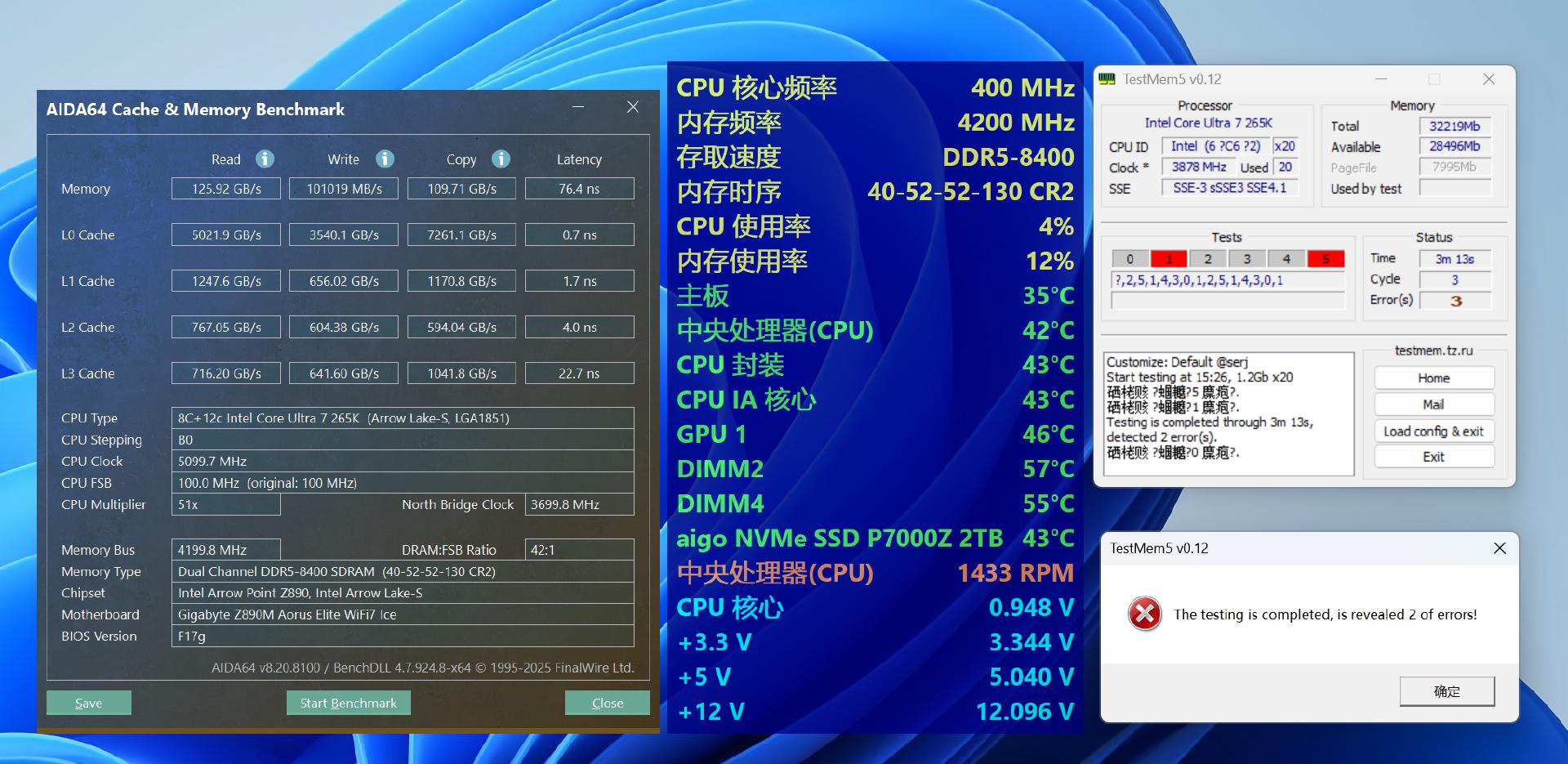Select test box 3 in TestMem5
This screenshot has height=764, width=1568.
pos(1247,259)
